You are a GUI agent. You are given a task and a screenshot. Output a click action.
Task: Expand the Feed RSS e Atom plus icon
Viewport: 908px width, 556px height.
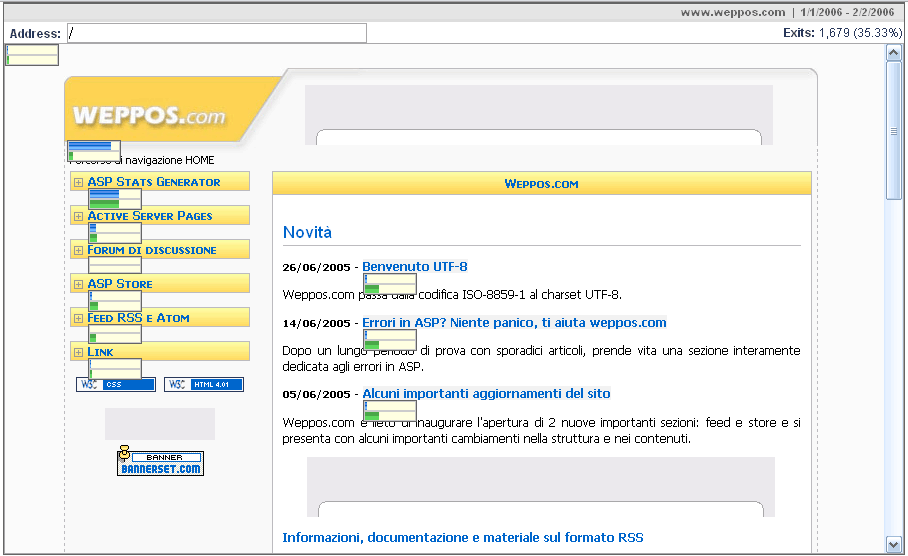78,319
